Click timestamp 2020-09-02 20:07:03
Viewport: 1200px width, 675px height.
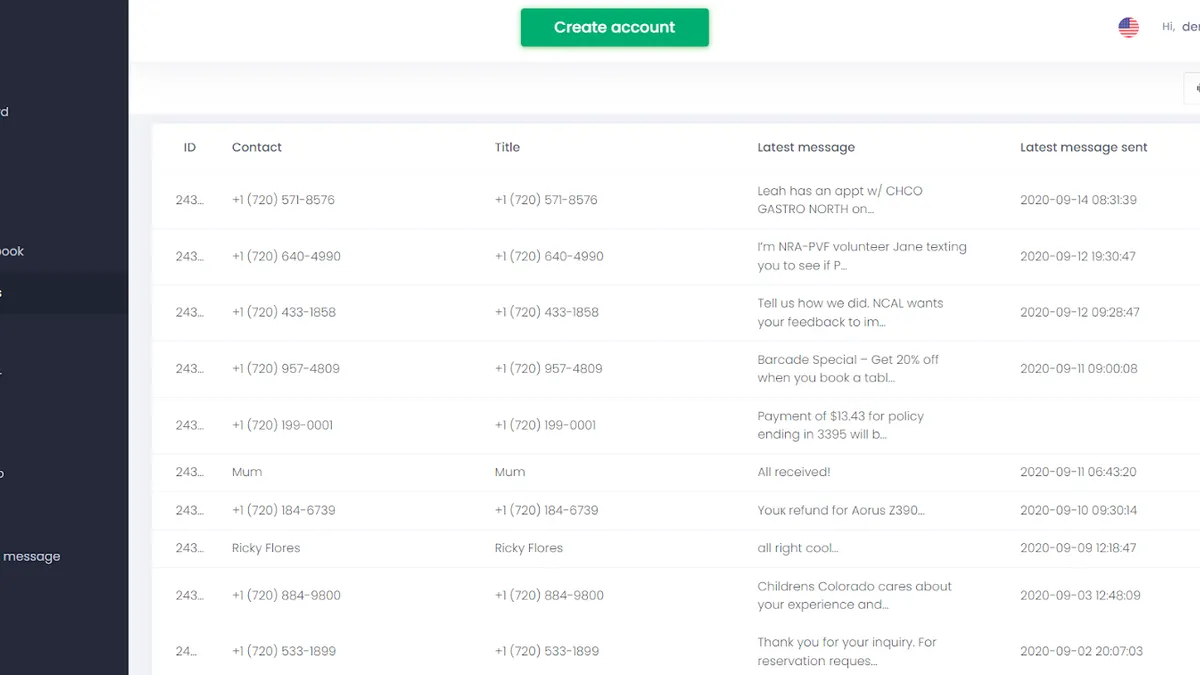pos(1081,651)
